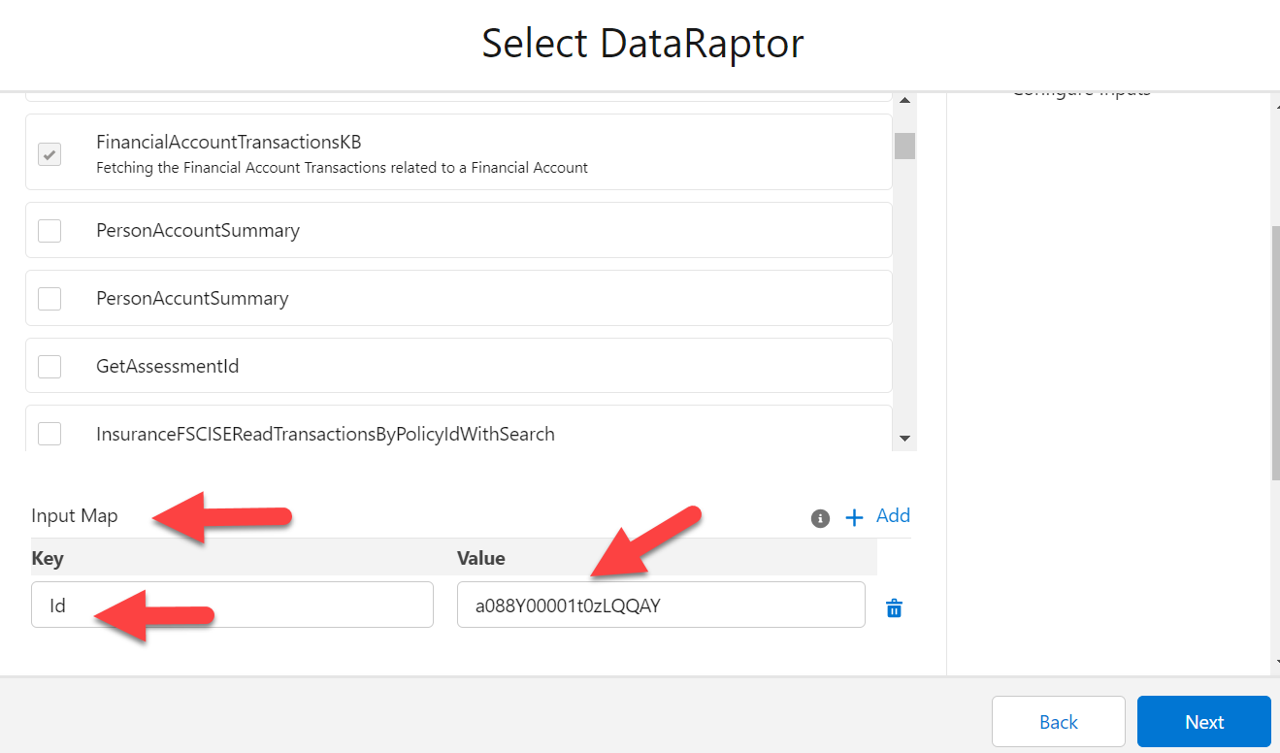Click the Key column header
The width and height of the screenshot is (1280, 753).
pyautogui.click(x=47, y=558)
